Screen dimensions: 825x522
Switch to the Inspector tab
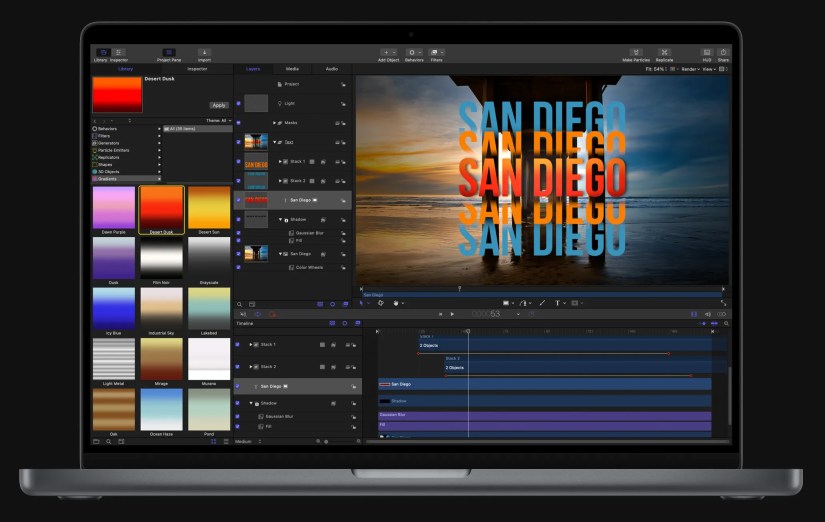tap(197, 69)
